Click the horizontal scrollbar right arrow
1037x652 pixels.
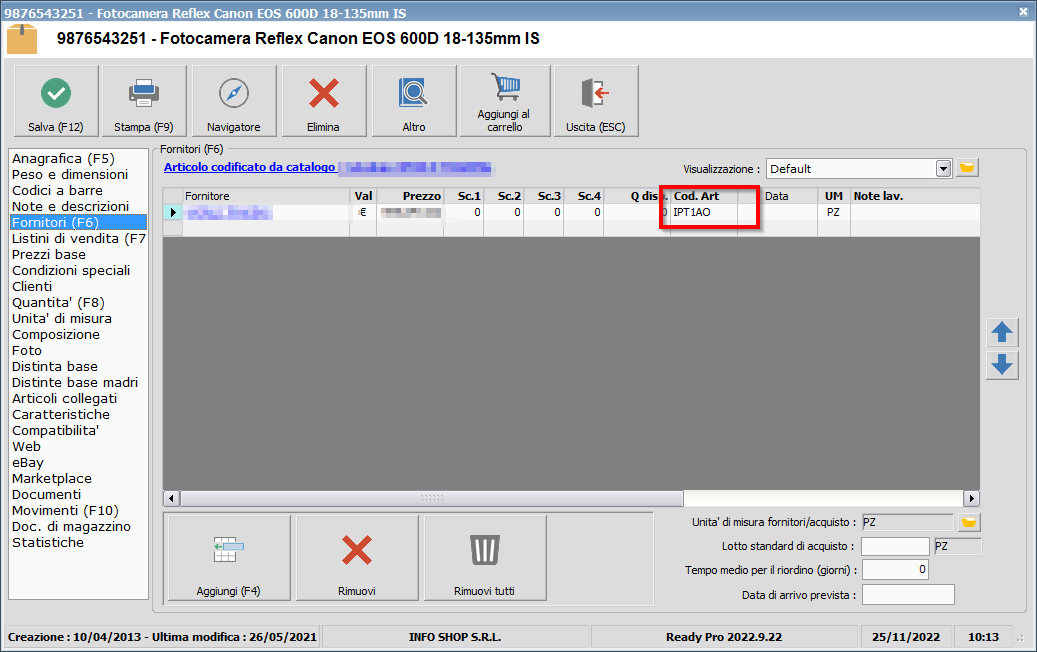tap(971, 498)
